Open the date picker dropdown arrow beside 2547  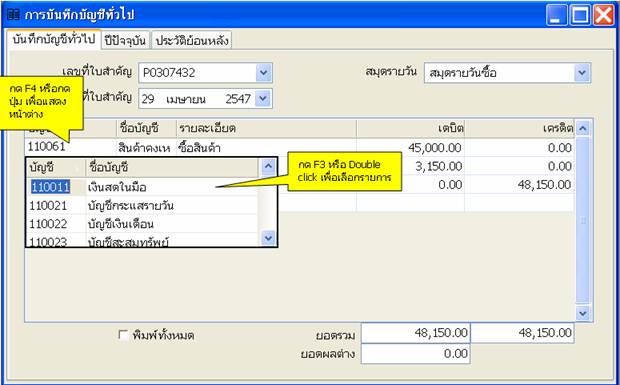[263, 99]
